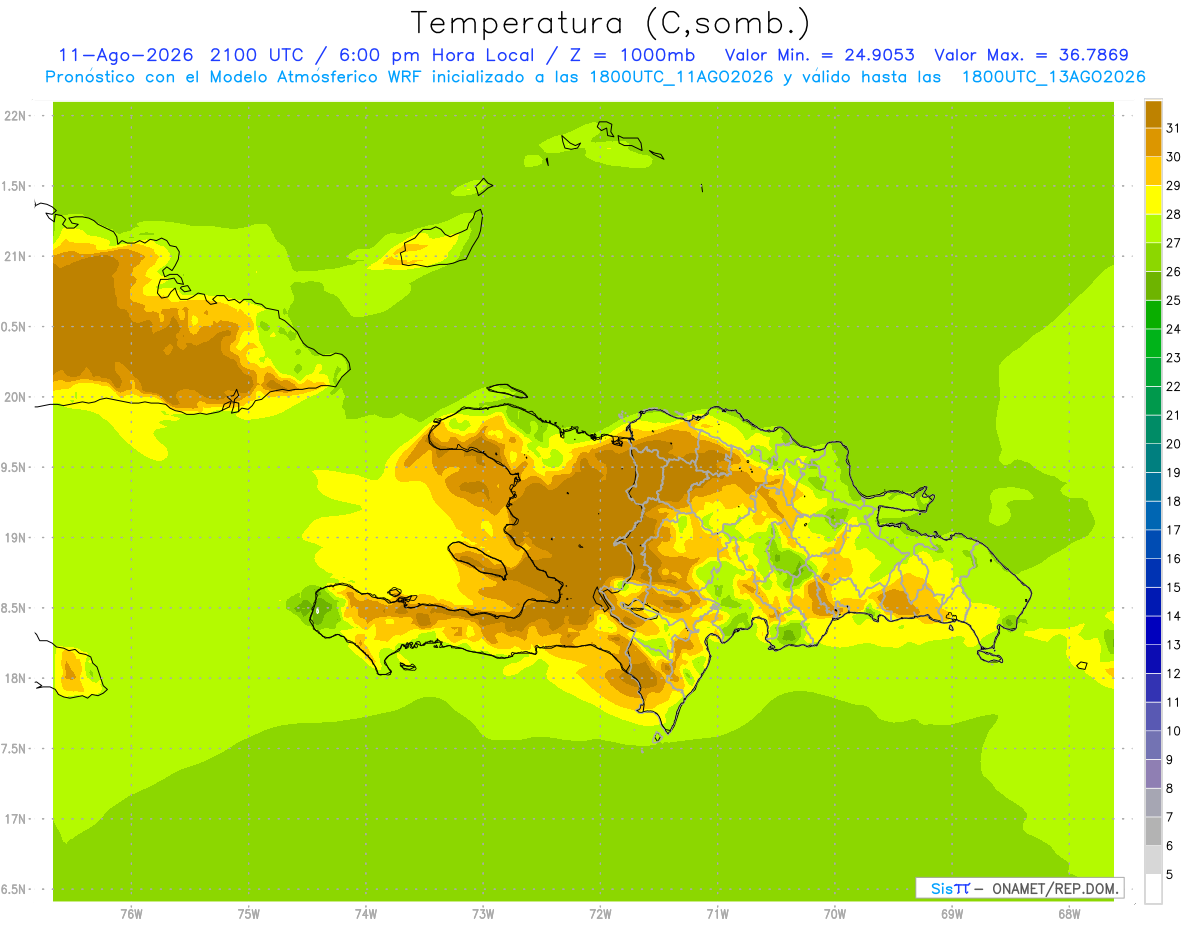Click the '2100 UTC' time text
Viewport: 1200px width, 927px height.
pyautogui.click(x=259, y=55)
